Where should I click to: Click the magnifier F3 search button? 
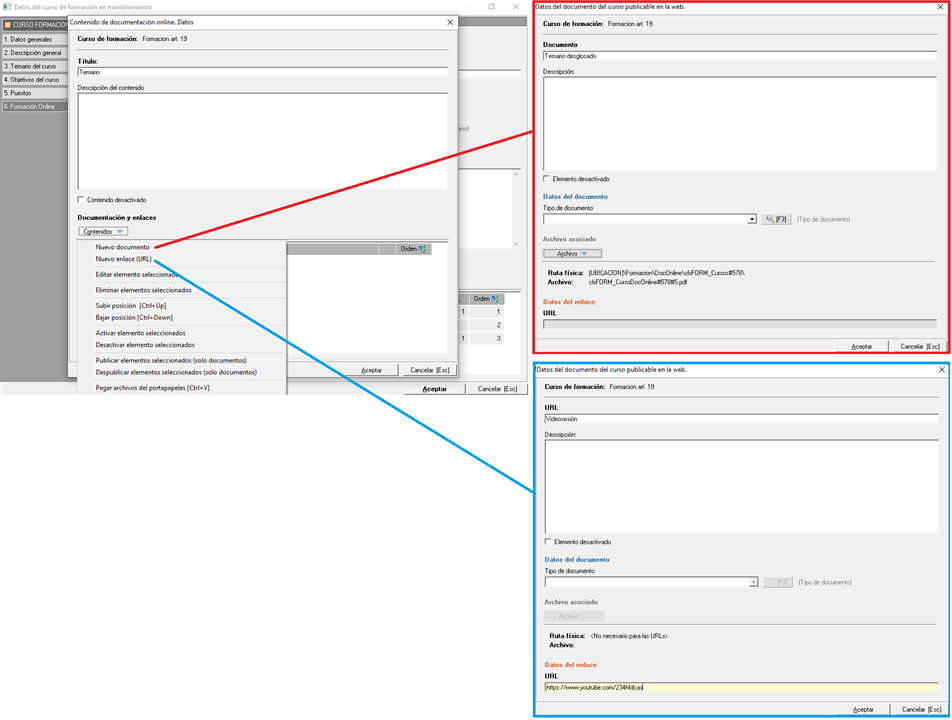pos(776,219)
